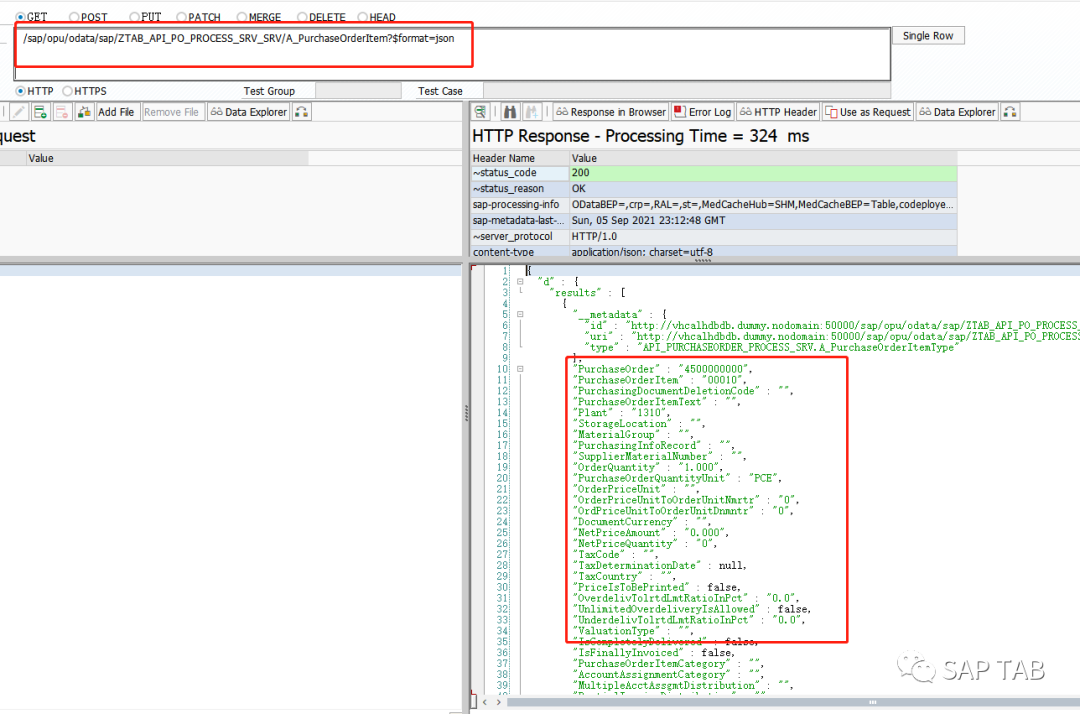This screenshot has height=714, width=1080.
Task: Click the Test Group input field
Action: pyautogui.click(x=358, y=91)
